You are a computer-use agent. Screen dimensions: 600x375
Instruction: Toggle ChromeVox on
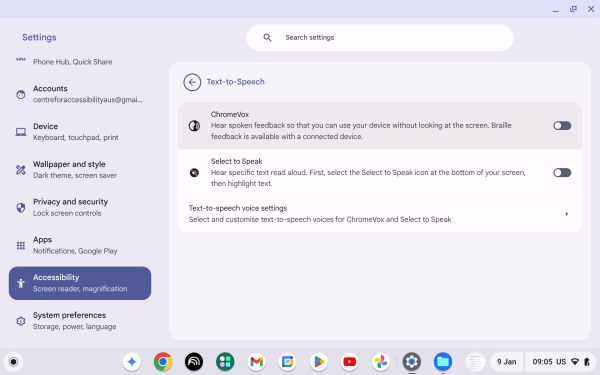coord(562,126)
